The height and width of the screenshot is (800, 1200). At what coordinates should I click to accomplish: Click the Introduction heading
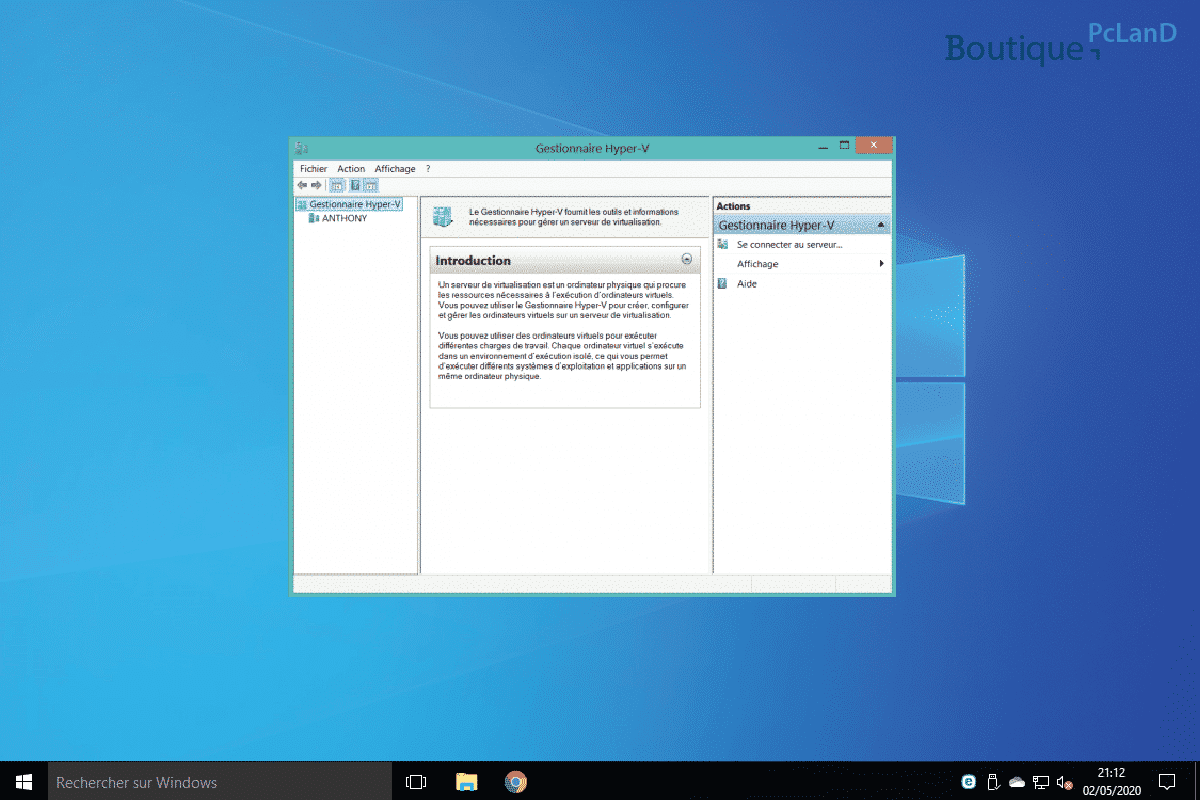point(473,260)
